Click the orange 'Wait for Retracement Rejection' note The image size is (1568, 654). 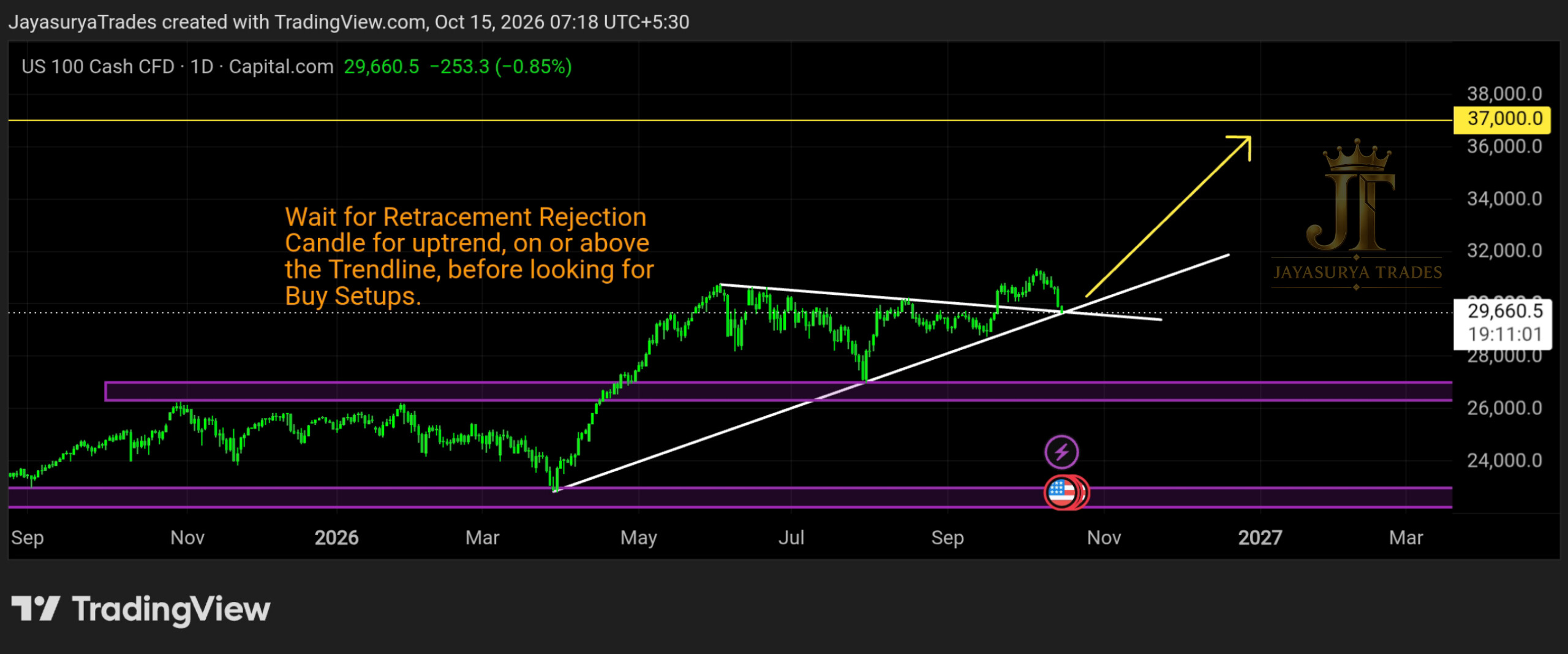(469, 256)
